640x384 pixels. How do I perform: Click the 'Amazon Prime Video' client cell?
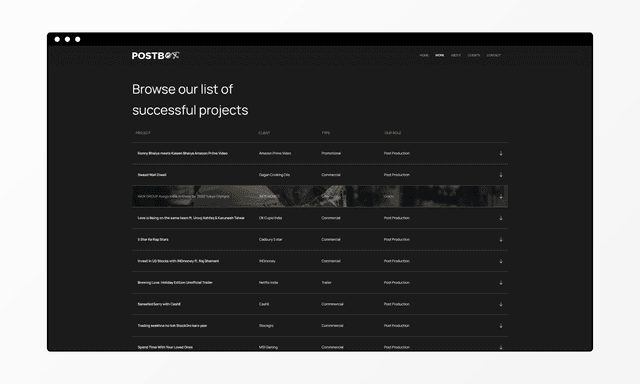click(x=275, y=153)
